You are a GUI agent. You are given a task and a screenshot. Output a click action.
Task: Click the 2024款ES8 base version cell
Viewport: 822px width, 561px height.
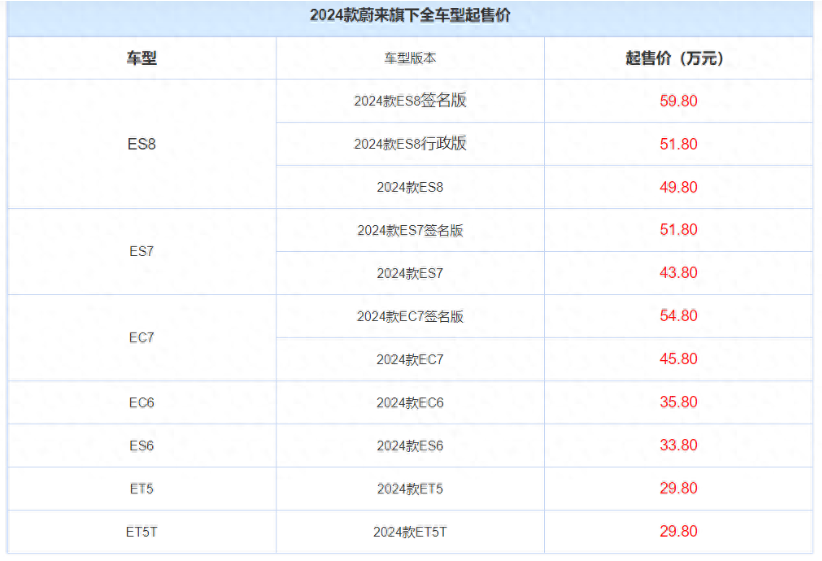tap(410, 187)
